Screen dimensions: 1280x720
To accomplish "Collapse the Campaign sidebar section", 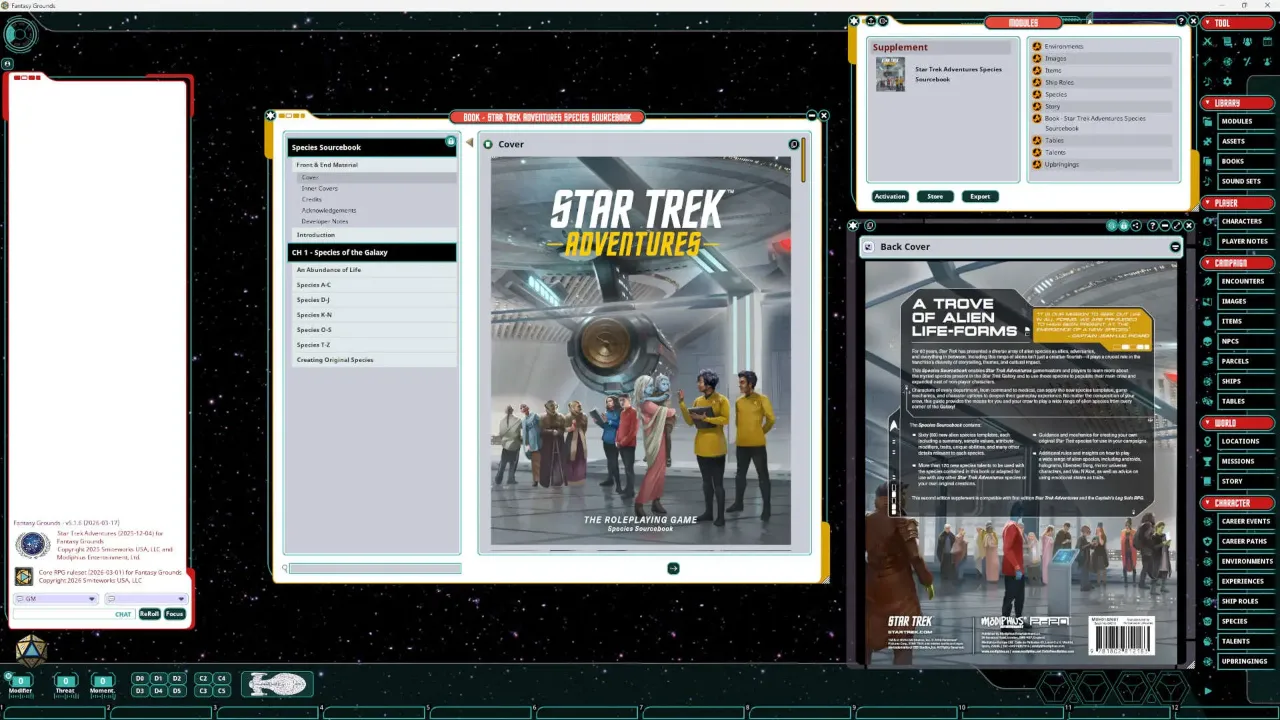I will [x=1237, y=263].
